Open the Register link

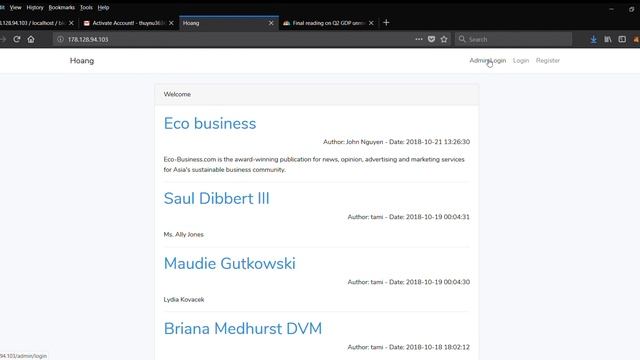pyautogui.click(x=548, y=60)
